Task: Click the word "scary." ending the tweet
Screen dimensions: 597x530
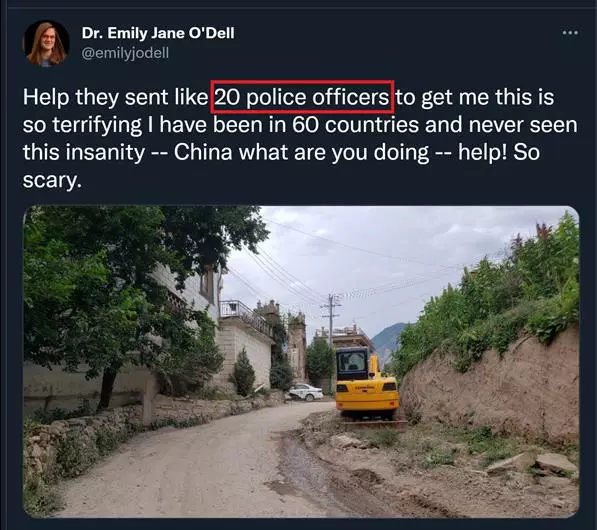Action: click(x=52, y=180)
